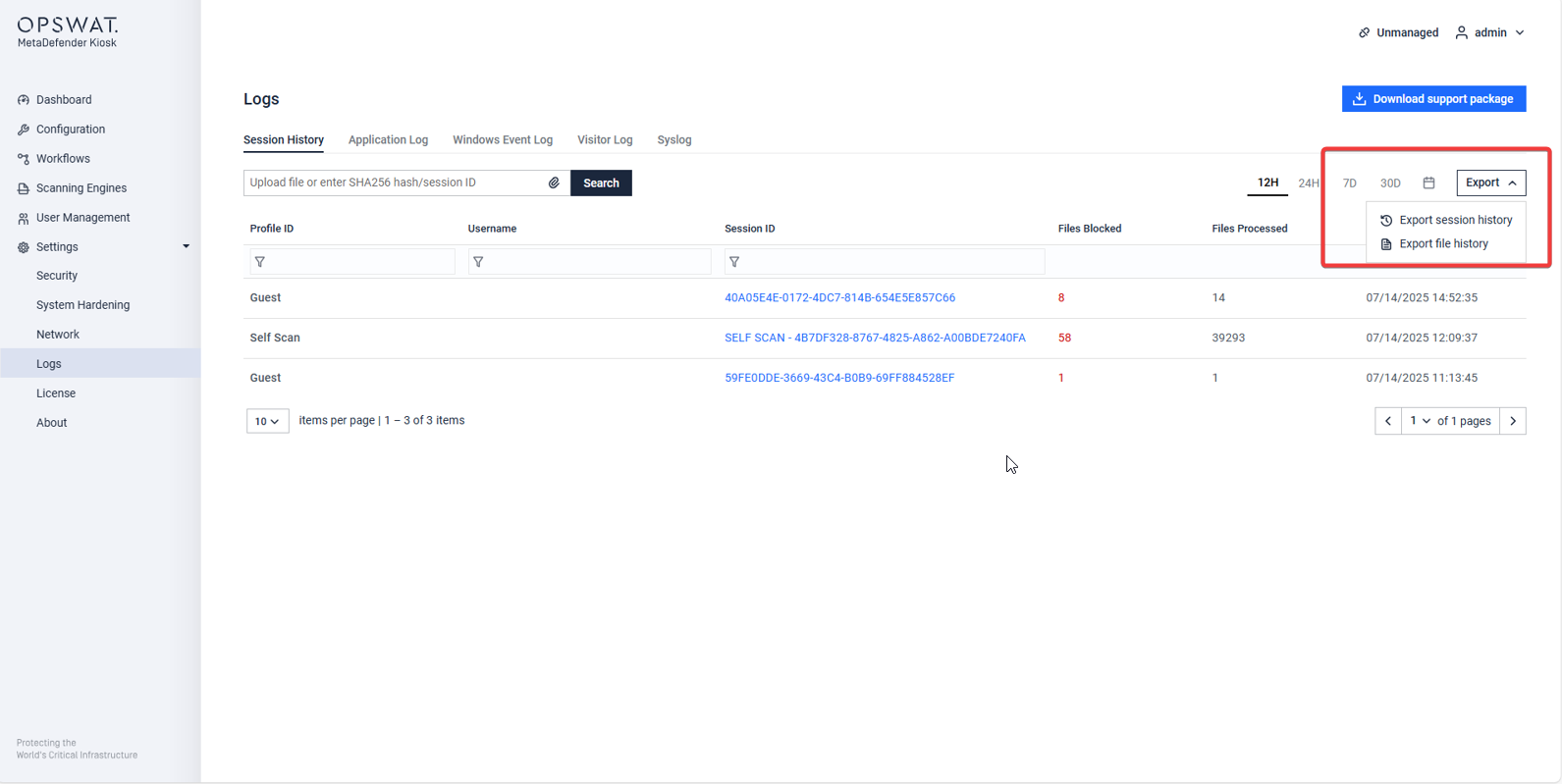Click the Profile ID filter funnel icon
1562x784 pixels.
[x=260, y=262]
